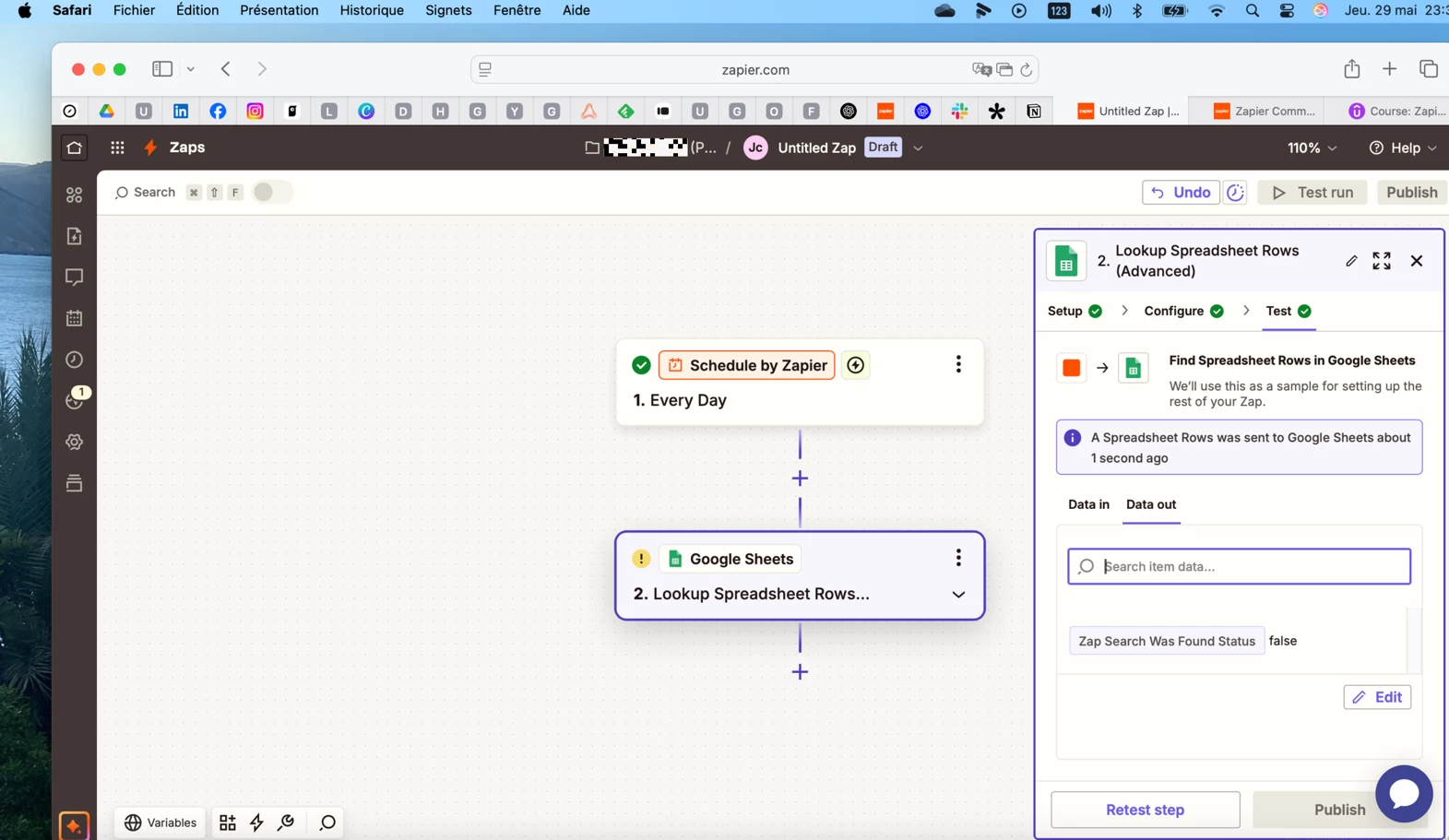Viewport: 1449px width, 840px height.
Task: Open the 110% zoom dropdown
Action: [1312, 148]
